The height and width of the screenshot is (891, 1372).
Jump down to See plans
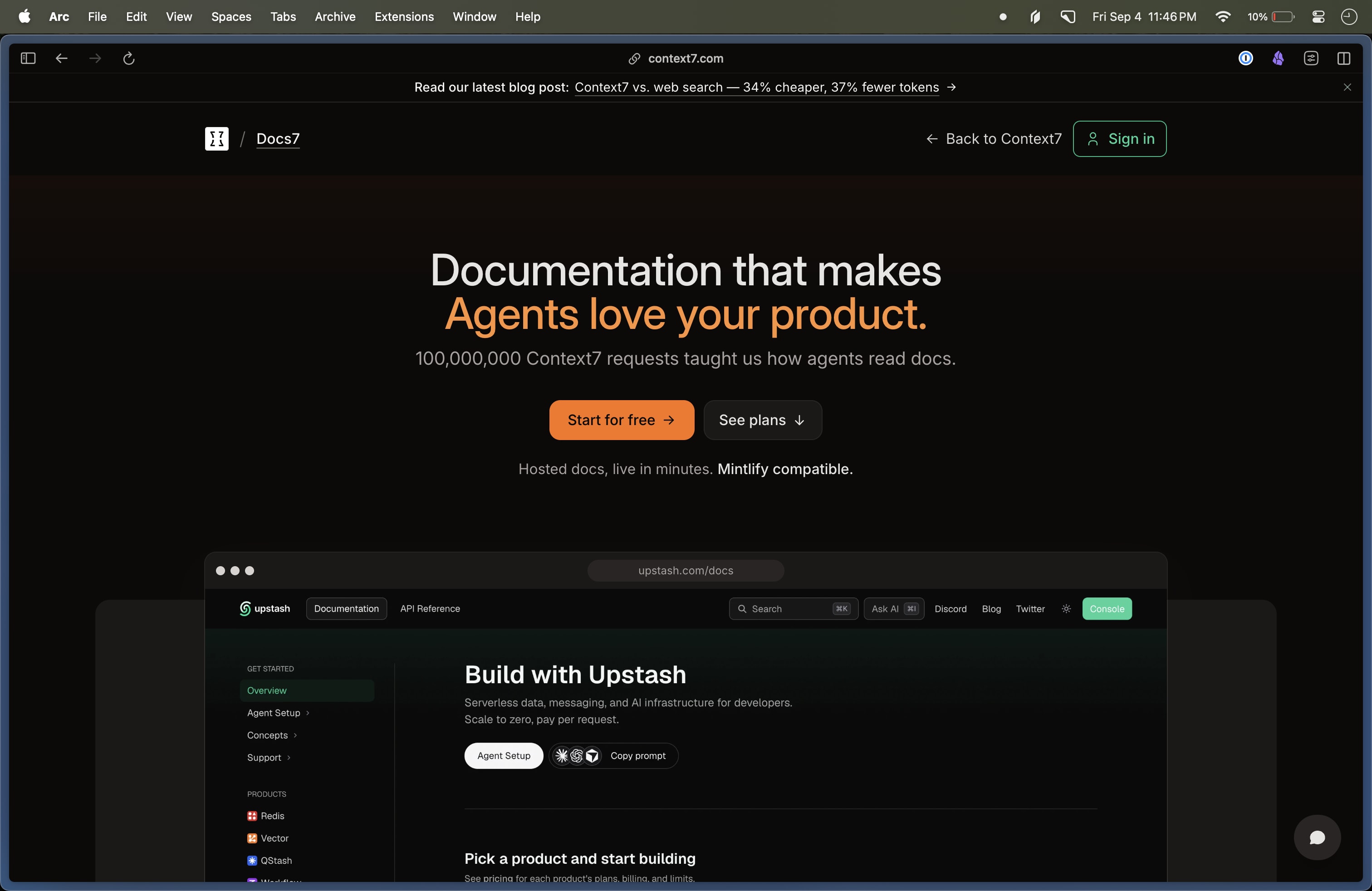coord(763,420)
